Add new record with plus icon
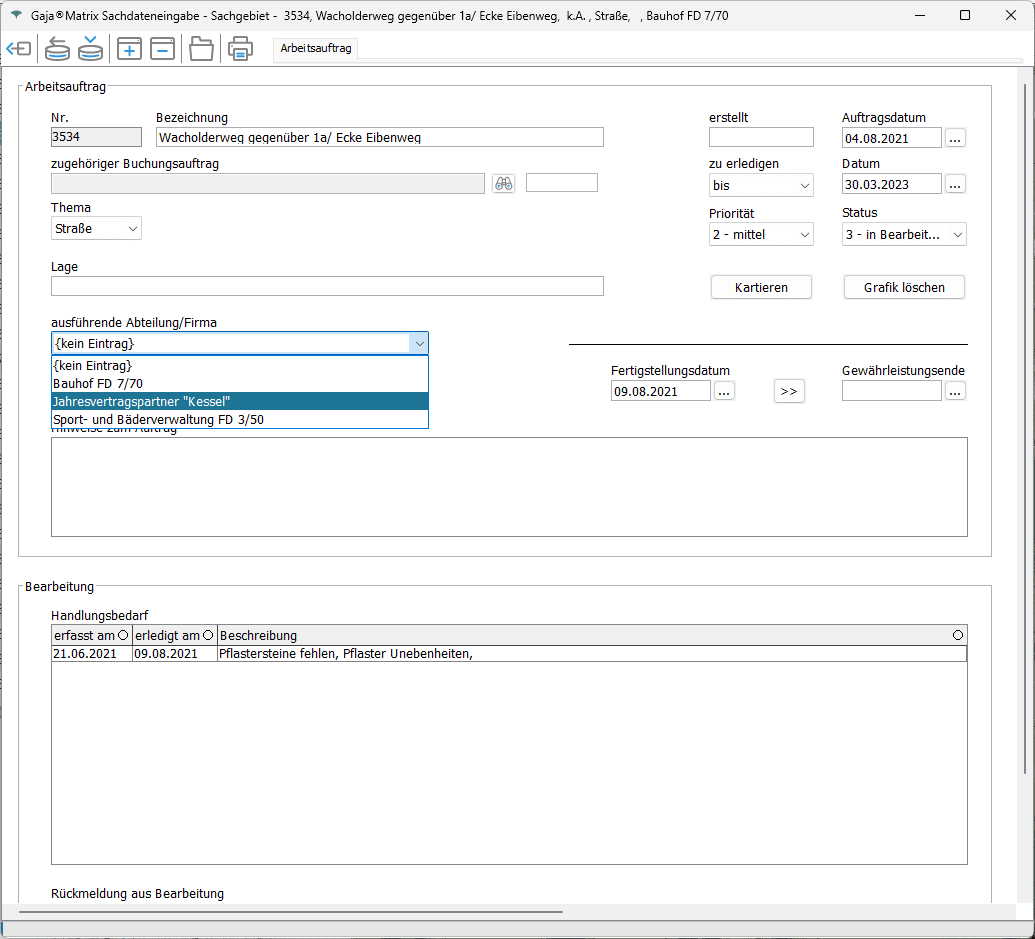 (x=129, y=48)
